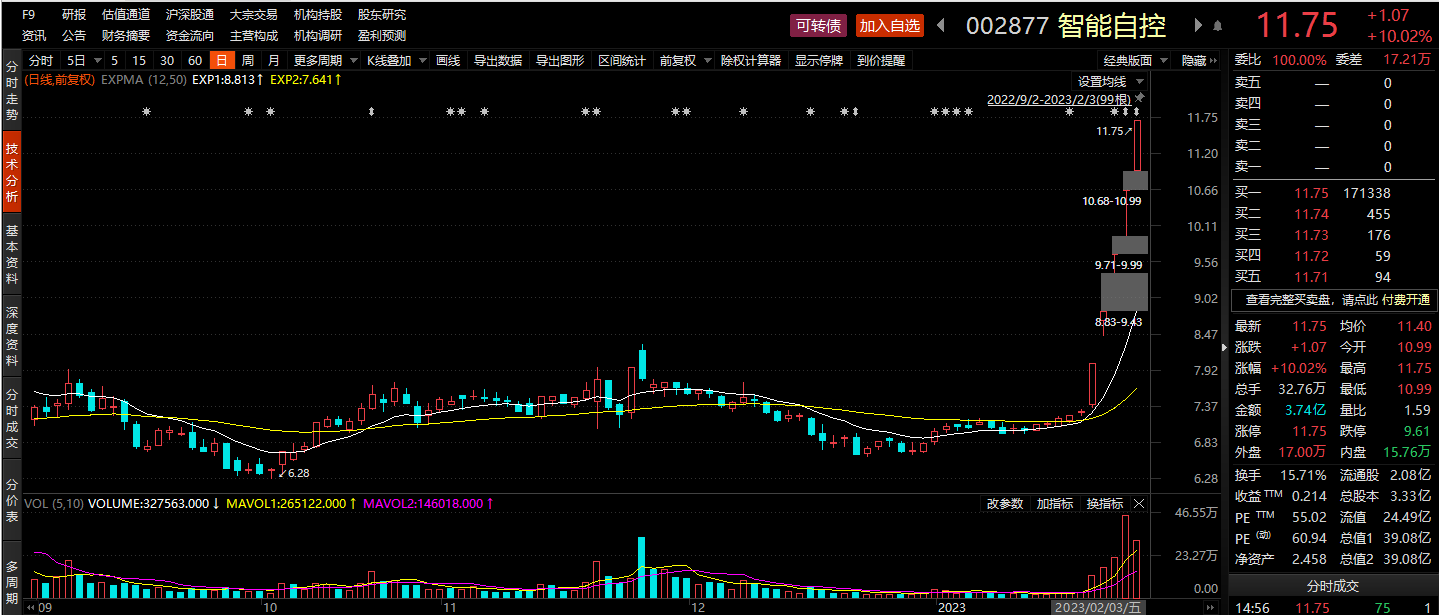Open 股东研究 menu item
The width and height of the screenshot is (1439, 615).
click(x=382, y=15)
